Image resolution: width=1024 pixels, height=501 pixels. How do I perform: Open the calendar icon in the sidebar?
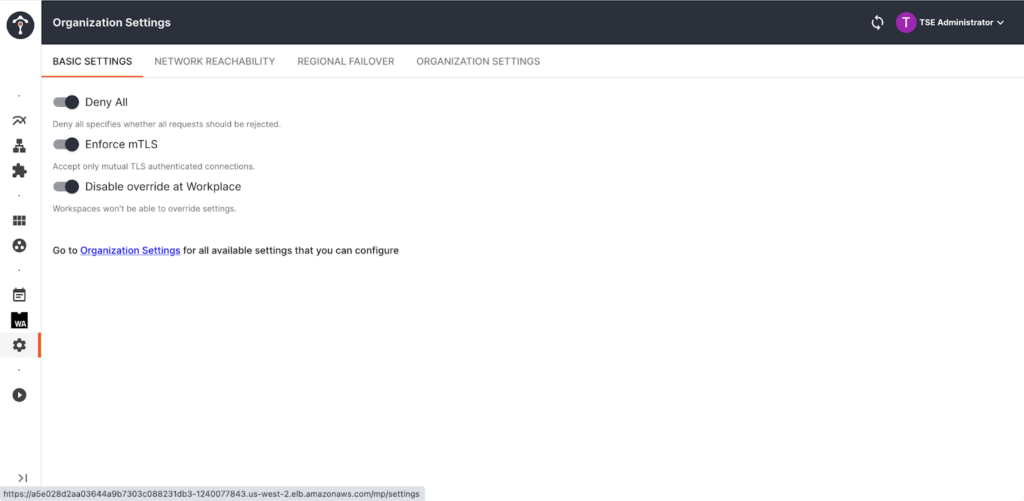[x=19, y=295]
